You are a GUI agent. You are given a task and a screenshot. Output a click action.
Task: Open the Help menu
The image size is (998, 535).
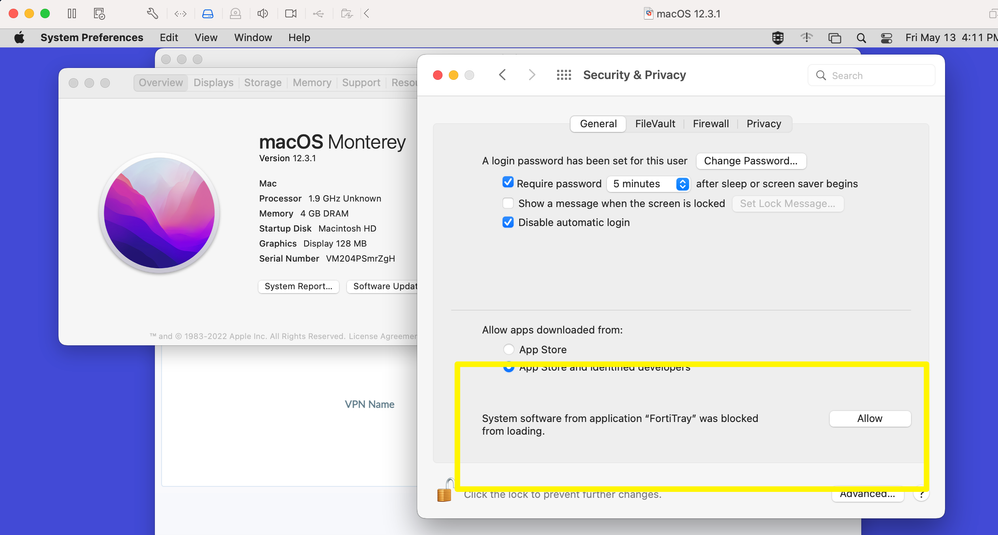pos(299,38)
